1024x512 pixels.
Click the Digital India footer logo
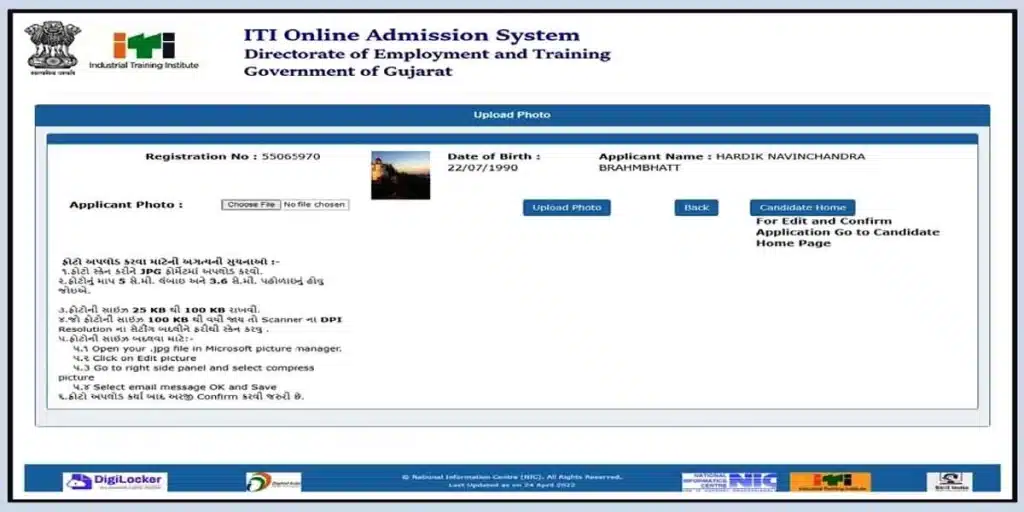point(273,482)
